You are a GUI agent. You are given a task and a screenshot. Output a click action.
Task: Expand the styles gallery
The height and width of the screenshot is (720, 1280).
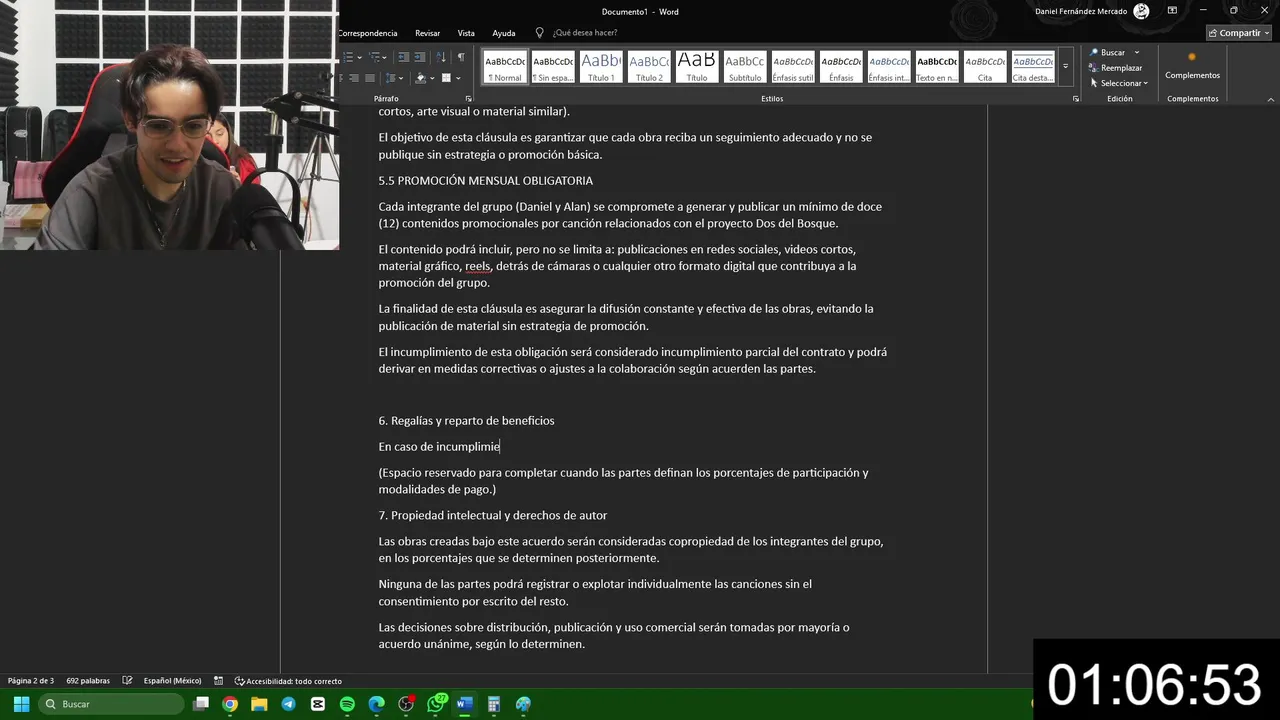(1065, 67)
